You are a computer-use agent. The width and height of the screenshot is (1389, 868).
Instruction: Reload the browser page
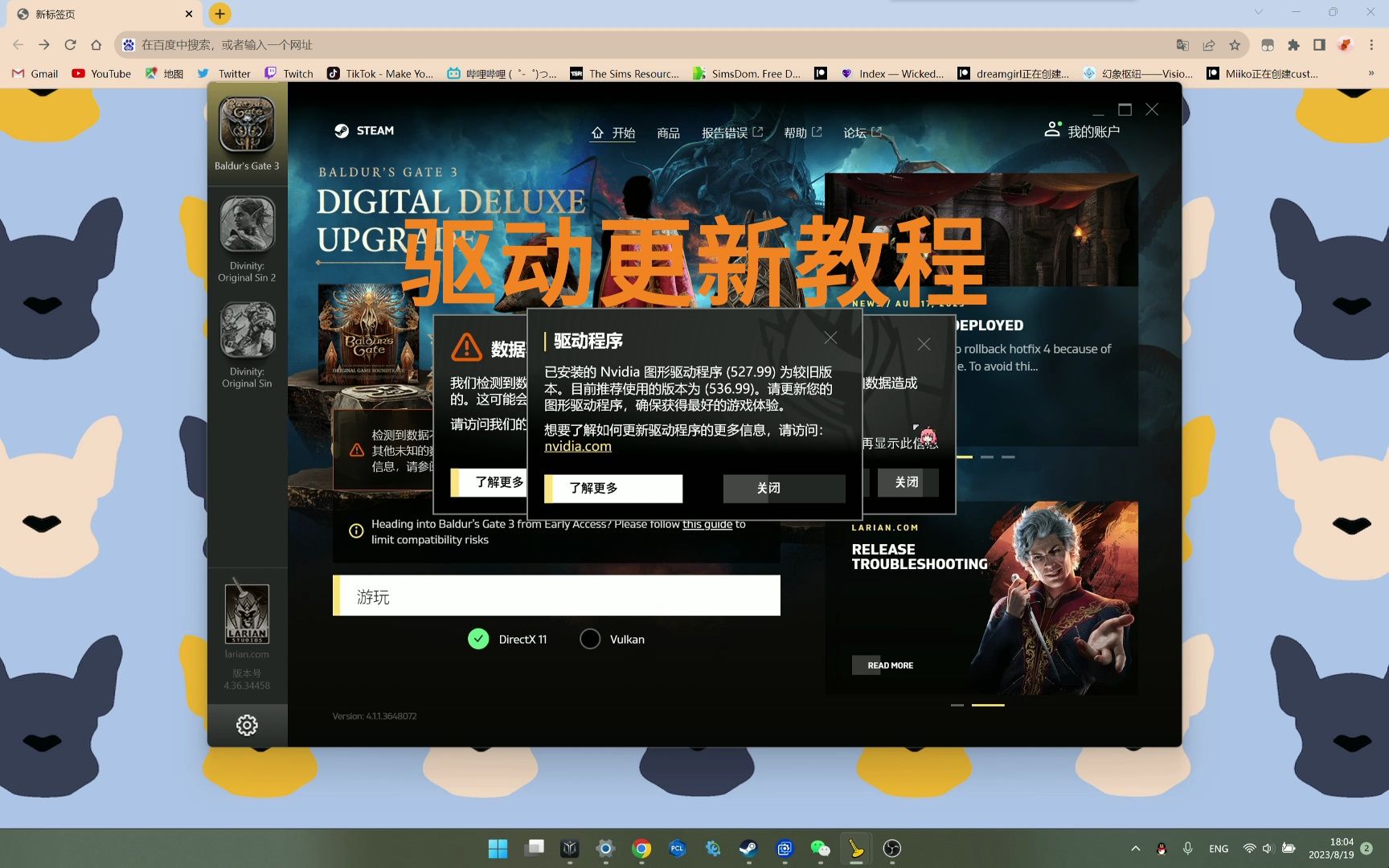click(70, 45)
